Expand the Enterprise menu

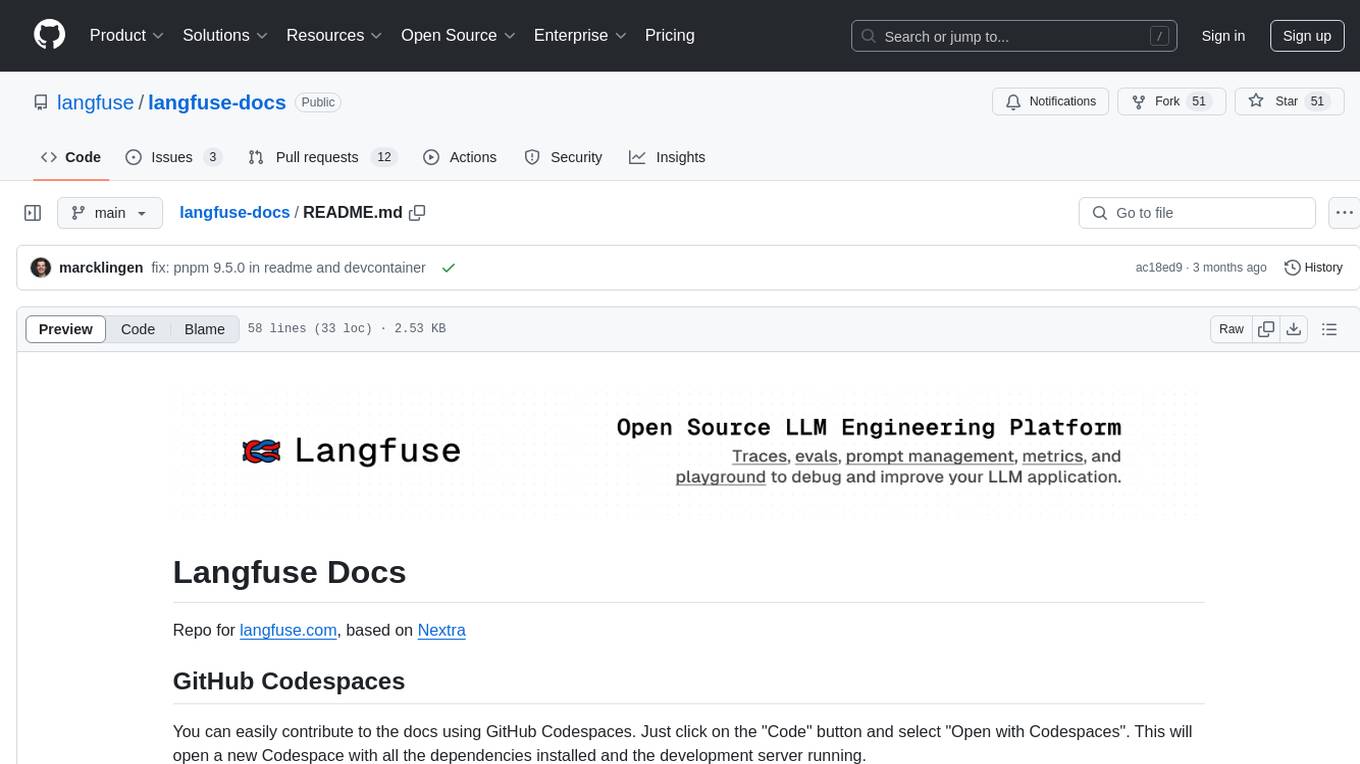tap(580, 35)
